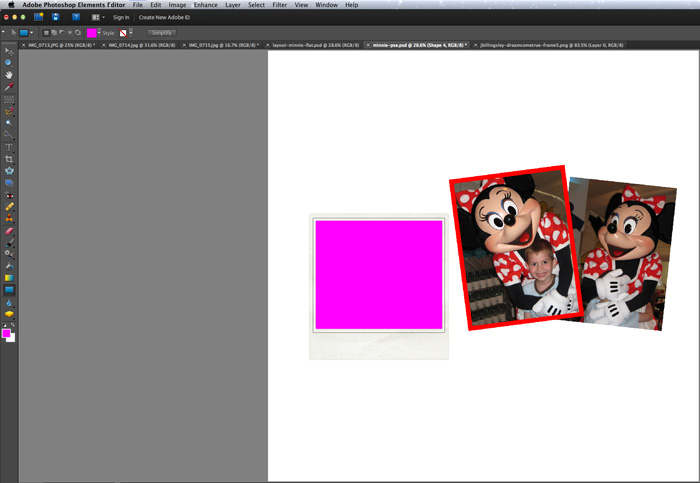Select the Gradient tool
The height and width of the screenshot is (483, 700).
(8, 278)
